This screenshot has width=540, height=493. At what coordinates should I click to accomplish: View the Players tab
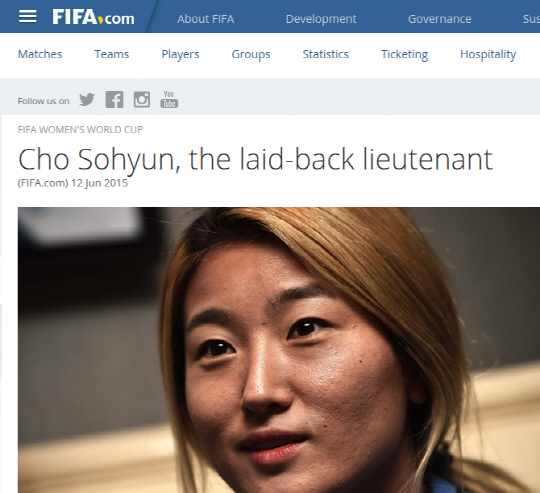pyautogui.click(x=180, y=54)
